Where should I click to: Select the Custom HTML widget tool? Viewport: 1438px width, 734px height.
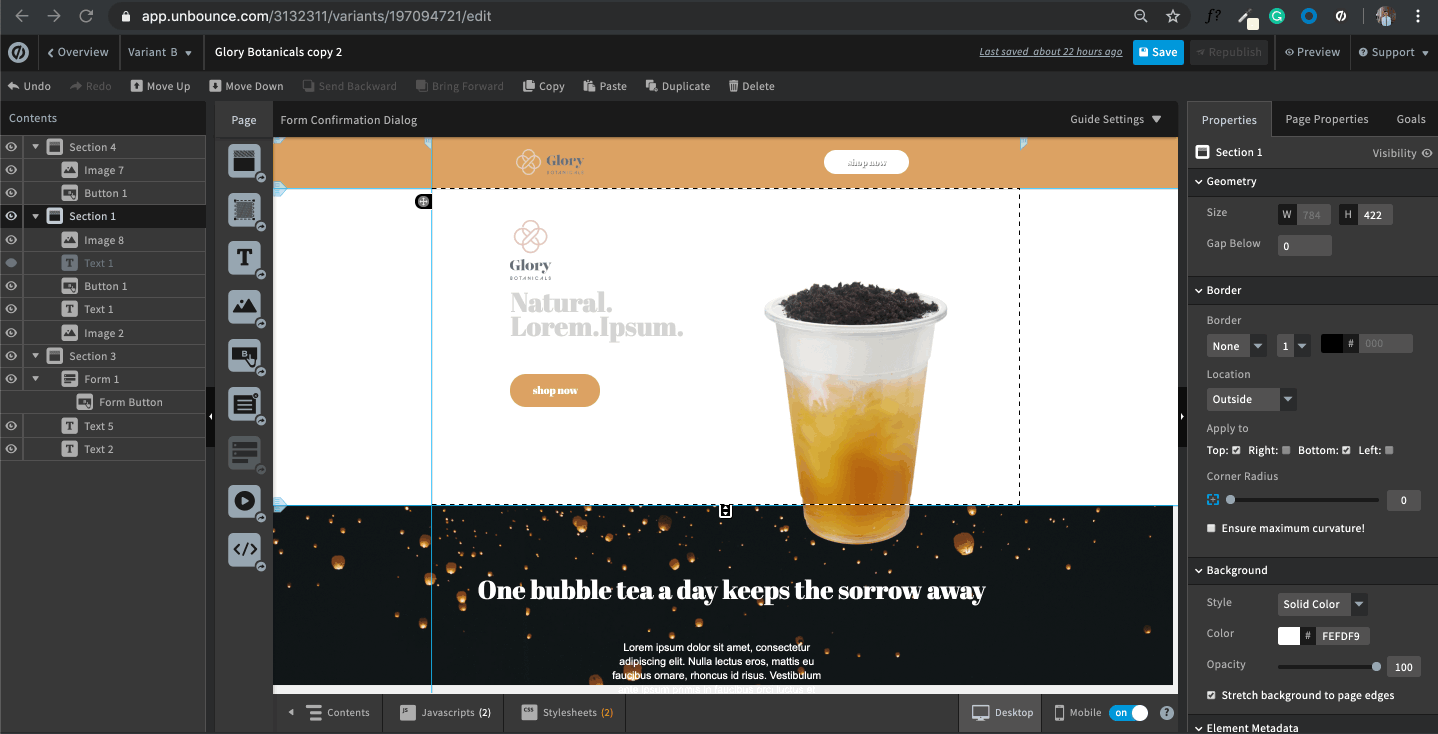click(x=244, y=549)
